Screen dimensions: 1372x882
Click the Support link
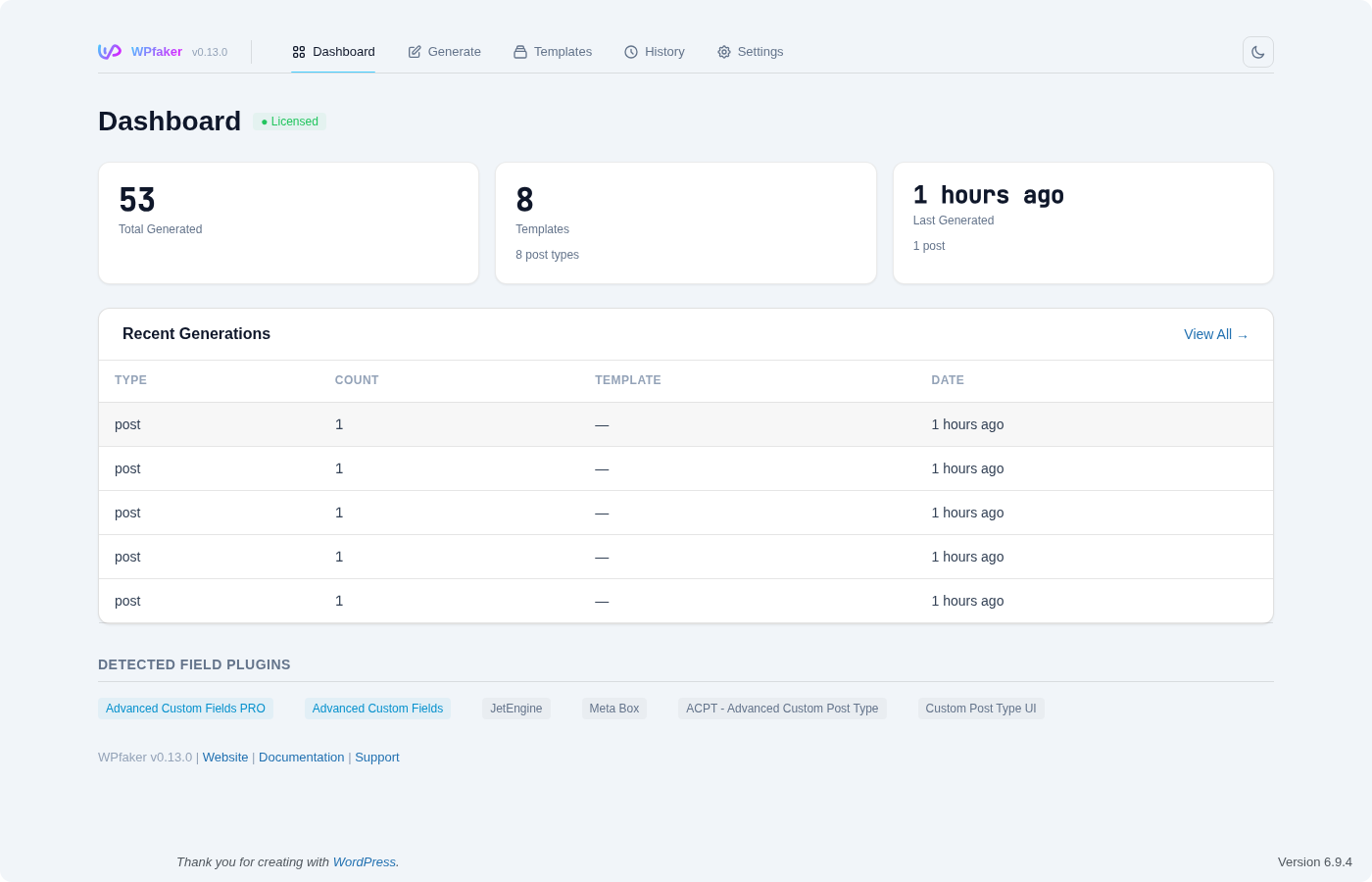pyautogui.click(x=377, y=757)
